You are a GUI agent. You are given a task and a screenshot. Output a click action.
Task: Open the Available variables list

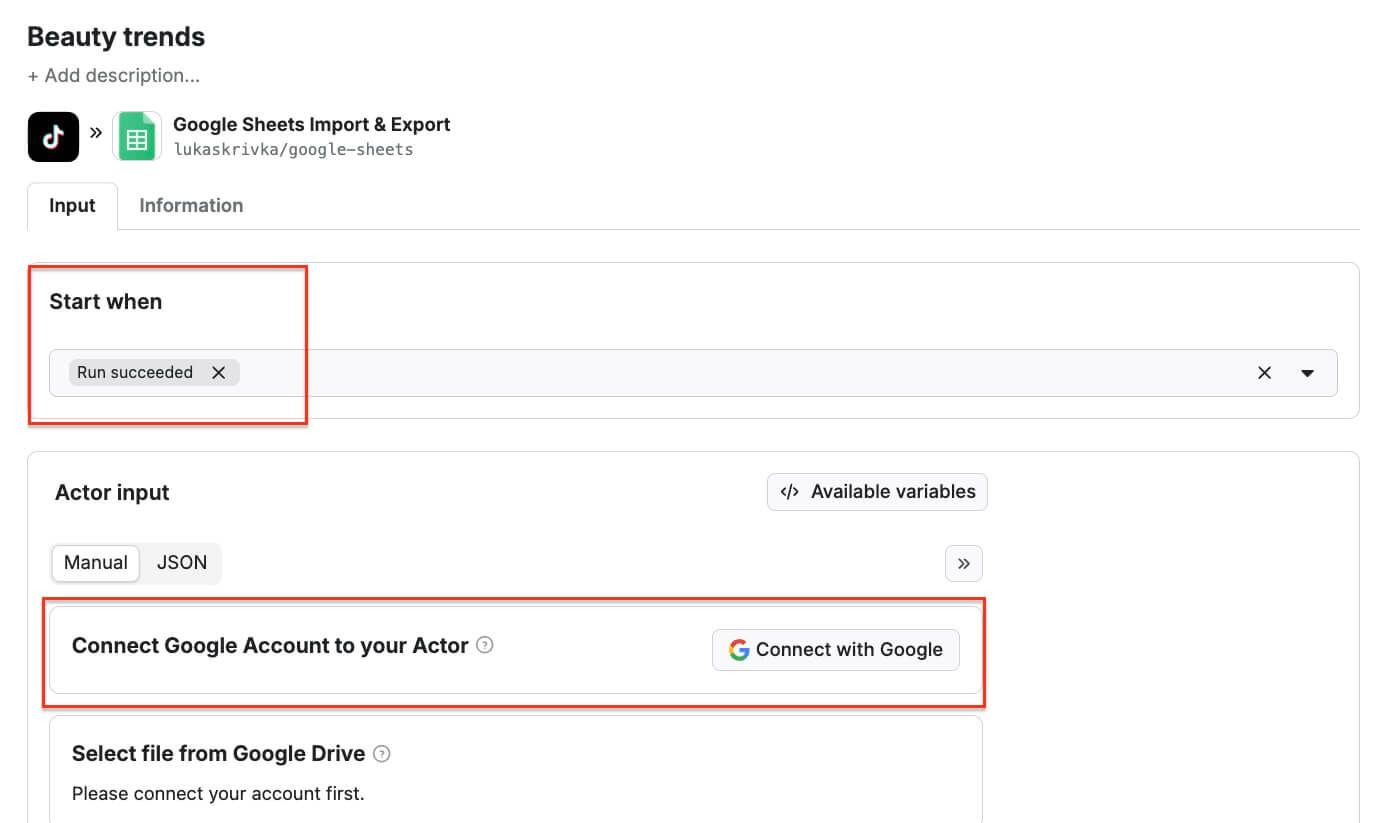tap(877, 492)
